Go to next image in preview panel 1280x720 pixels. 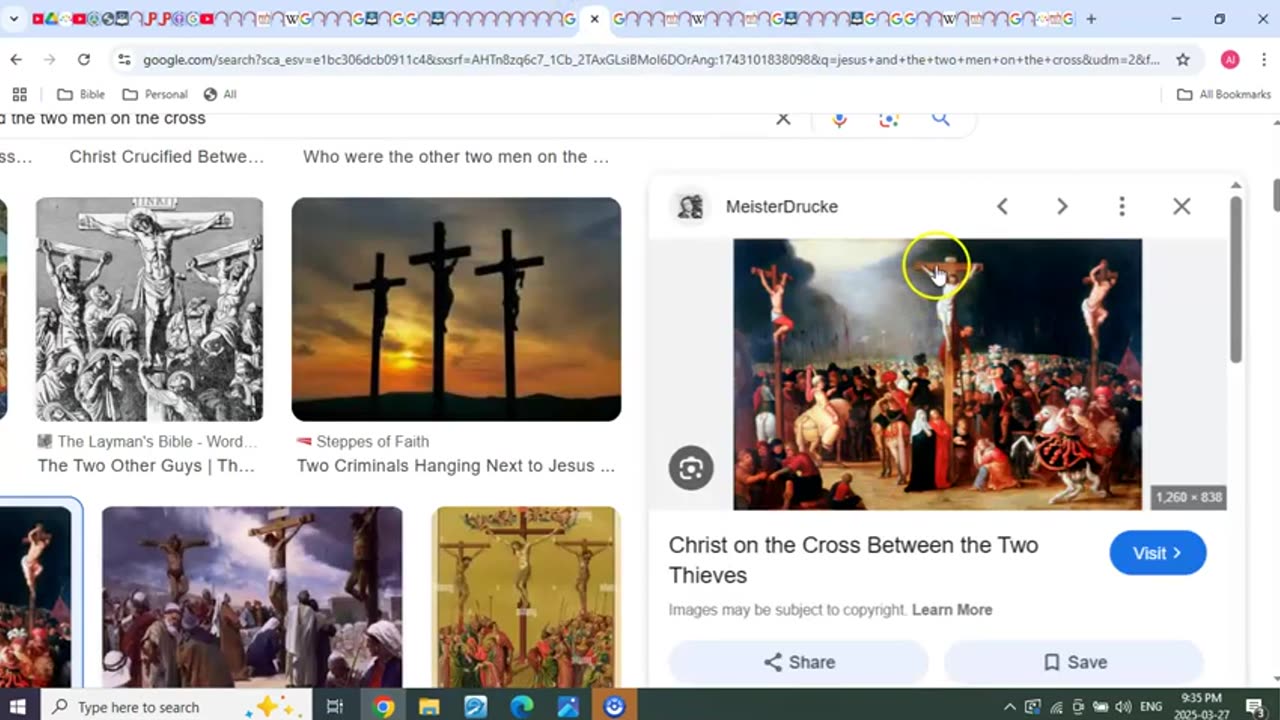point(1062,206)
